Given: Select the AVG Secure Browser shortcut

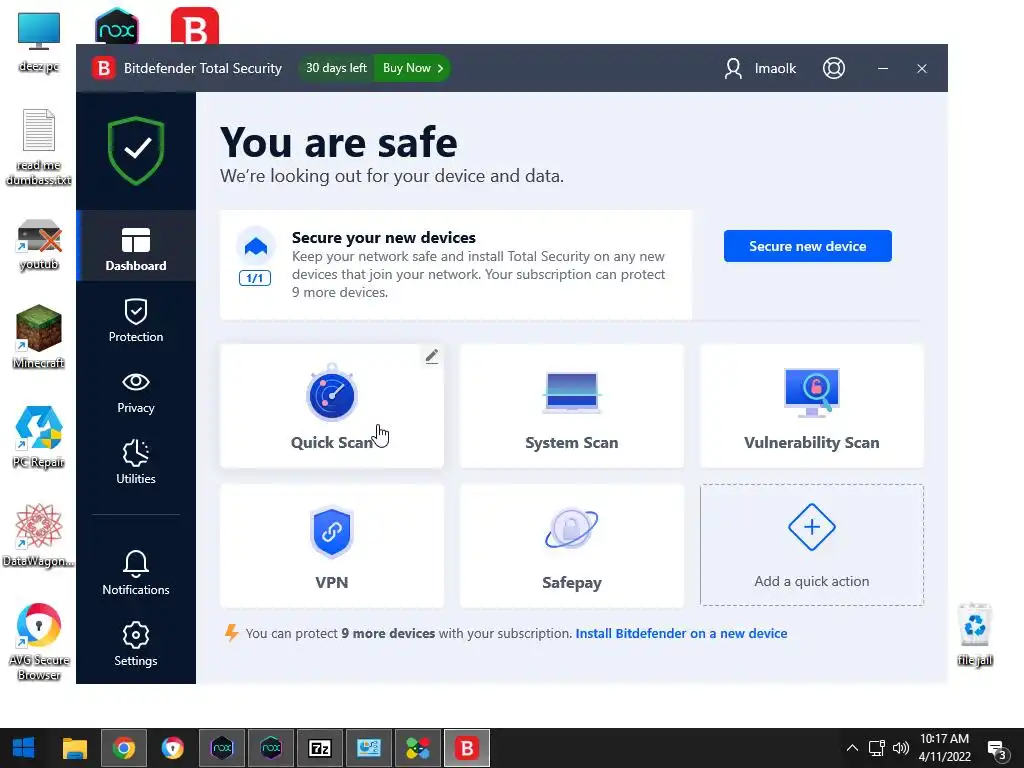Looking at the screenshot, I should click(39, 641).
